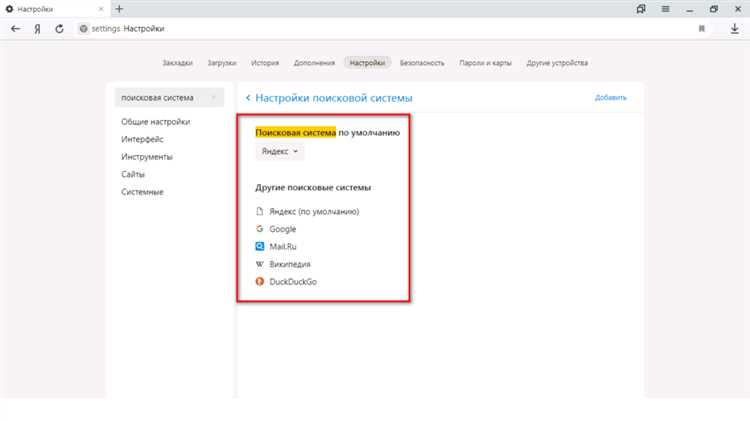Clear the settings search field with X
The width and height of the screenshot is (750, 421).
pyautogui.click(x=213, y=97)
